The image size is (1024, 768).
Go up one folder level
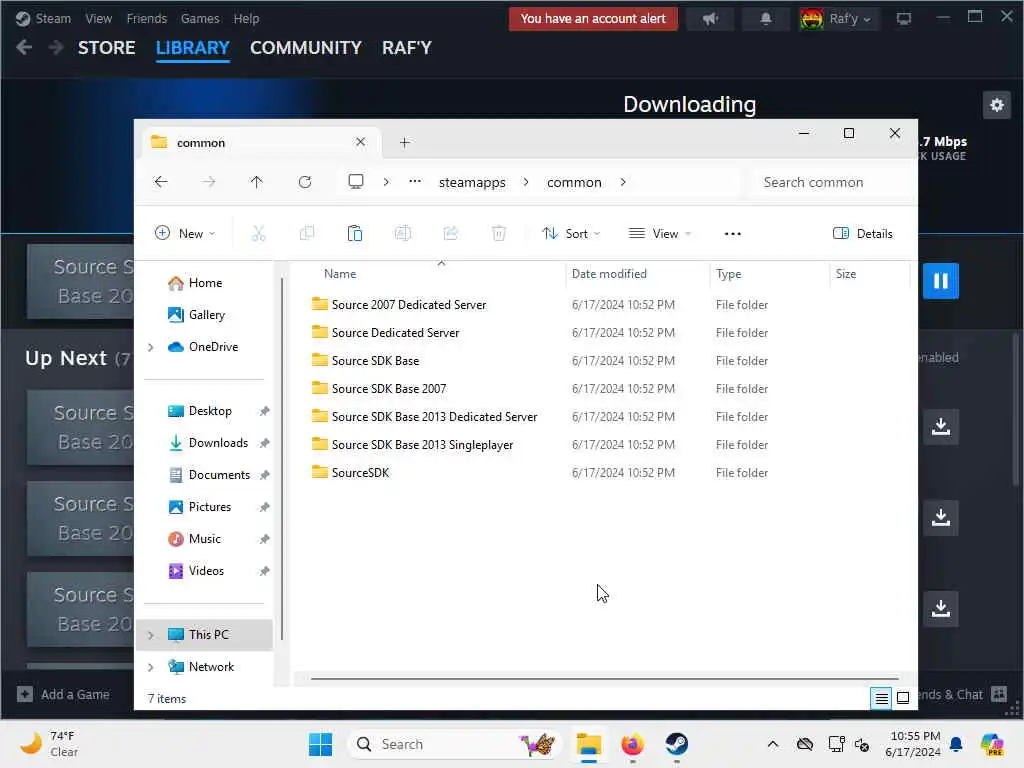pos(257,182)
